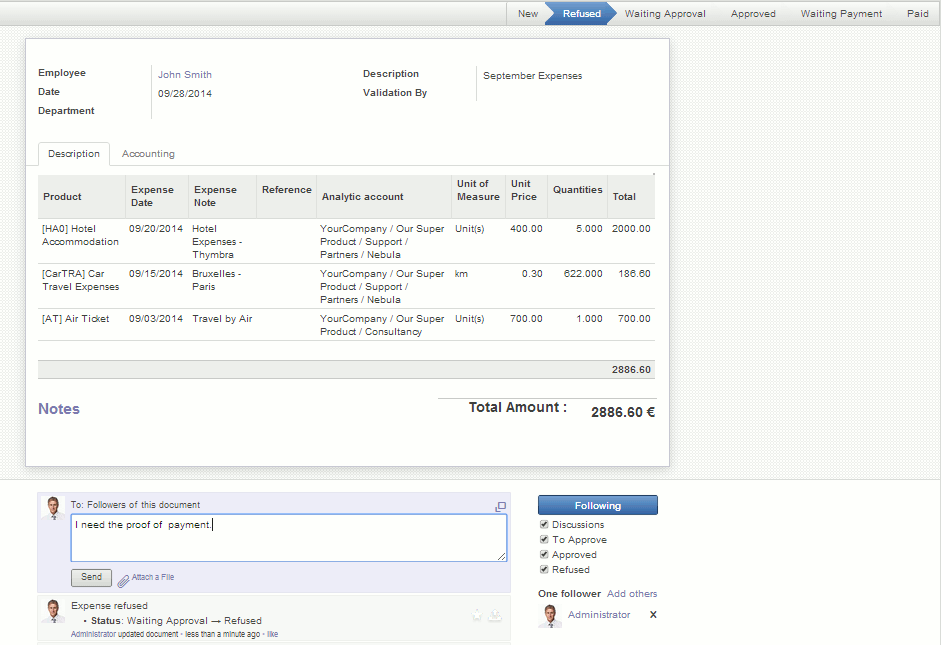
Task: Star the Expense refused message
Action: [x=477, y=615]
